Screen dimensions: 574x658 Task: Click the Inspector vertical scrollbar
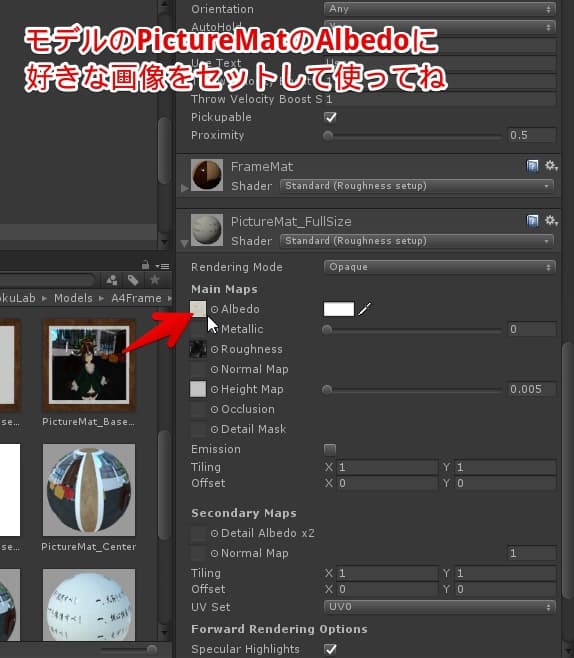point(568,470)
